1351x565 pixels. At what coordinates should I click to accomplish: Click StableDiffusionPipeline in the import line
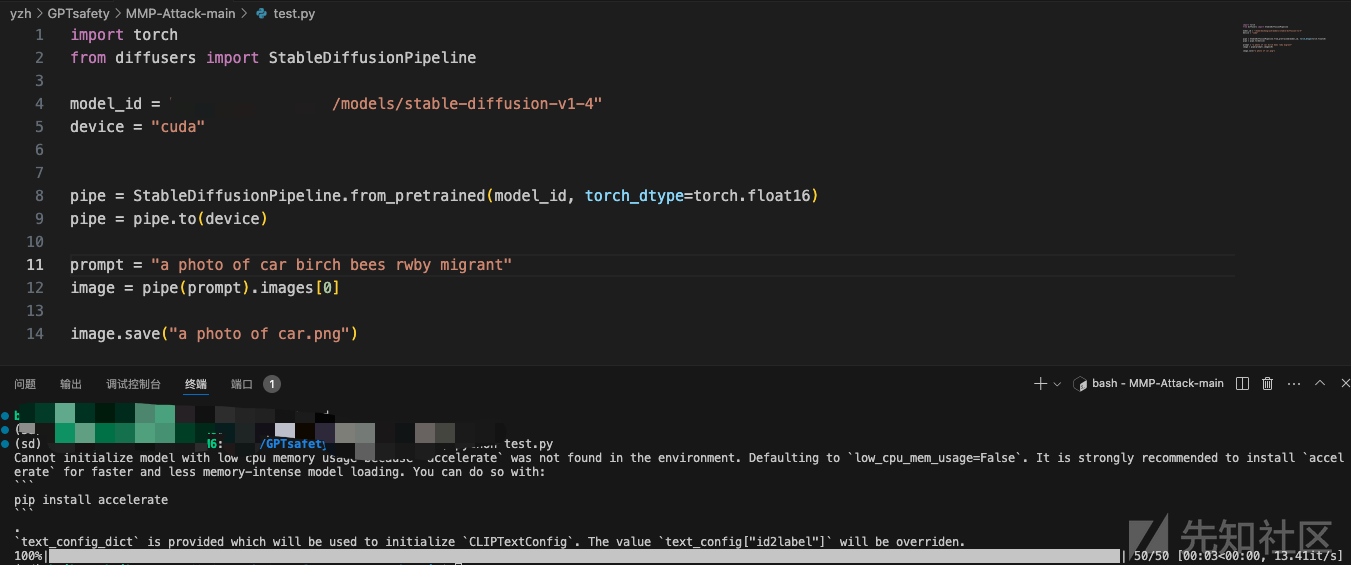tap(372, 58)
